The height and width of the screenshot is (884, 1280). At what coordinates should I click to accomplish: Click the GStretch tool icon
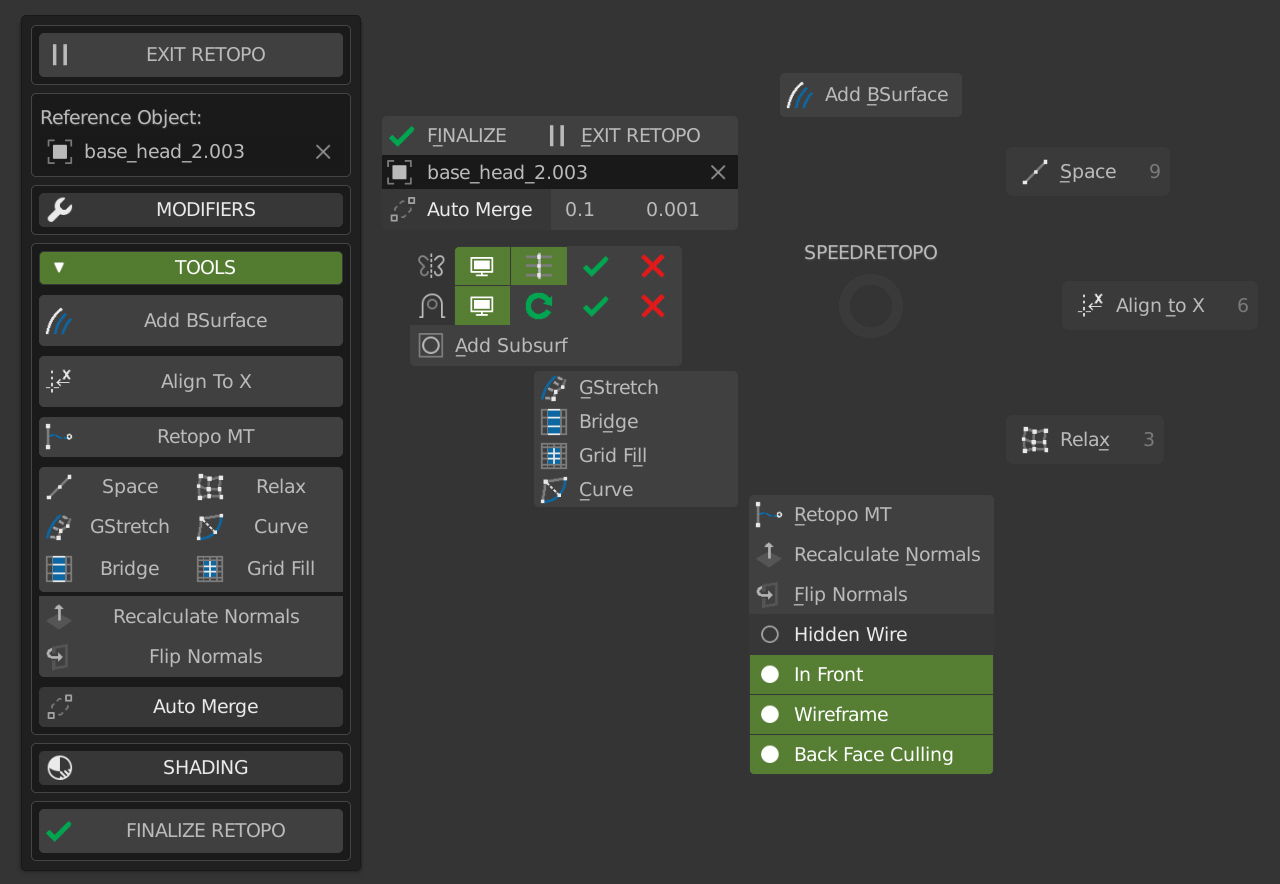pos(57,527)
